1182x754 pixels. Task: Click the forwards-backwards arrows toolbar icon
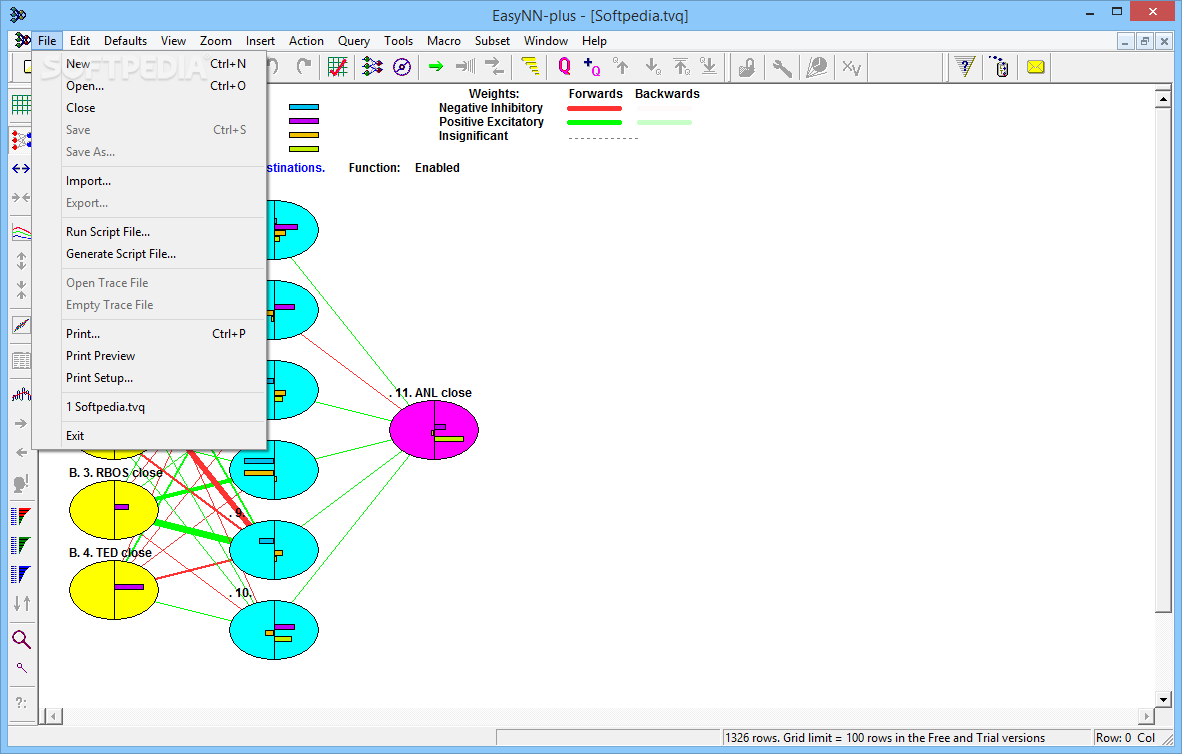pyautogui.click(x=495, y=67)
